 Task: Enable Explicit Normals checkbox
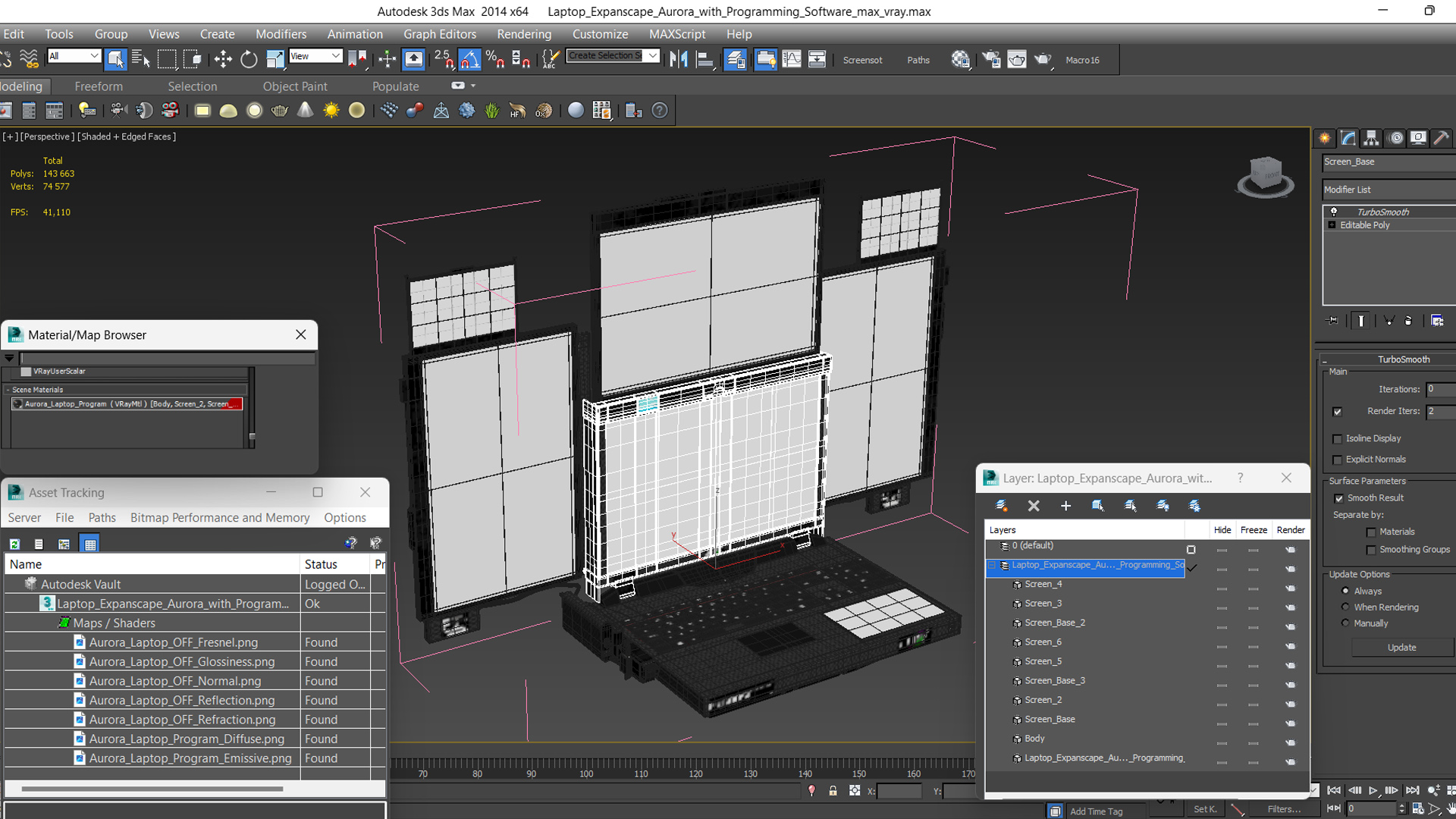point(1338,460)
